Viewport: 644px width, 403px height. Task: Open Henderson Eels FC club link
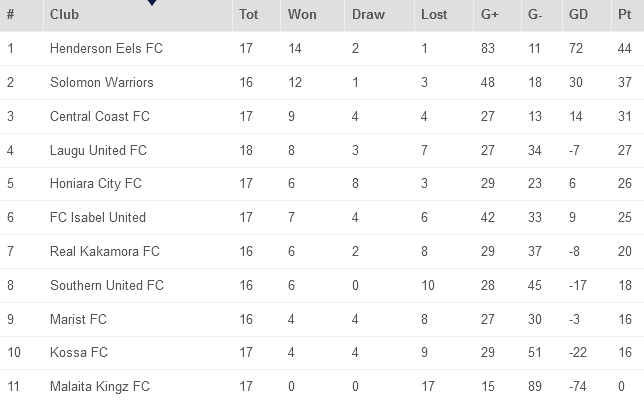pyautogui.click(x=106, y=49)
